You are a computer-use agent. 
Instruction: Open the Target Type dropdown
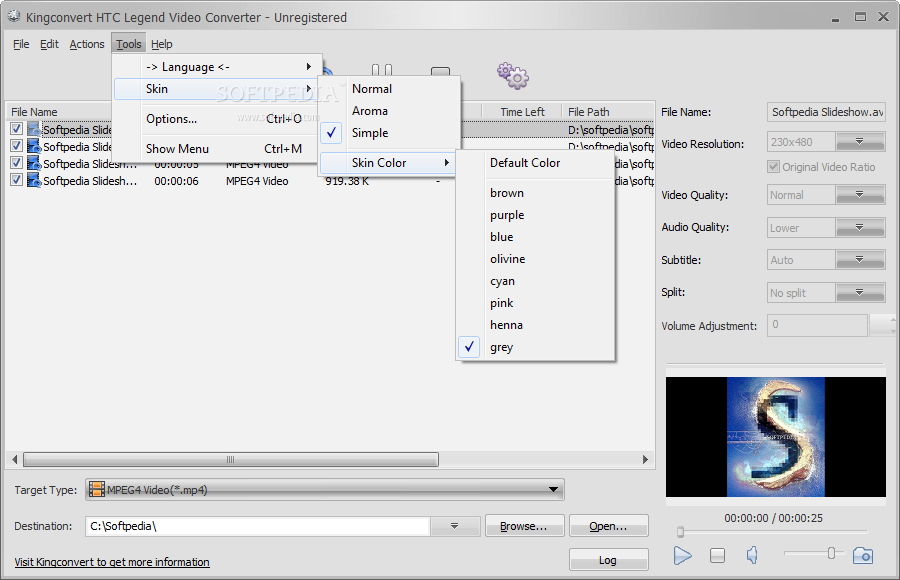[553, 490]
